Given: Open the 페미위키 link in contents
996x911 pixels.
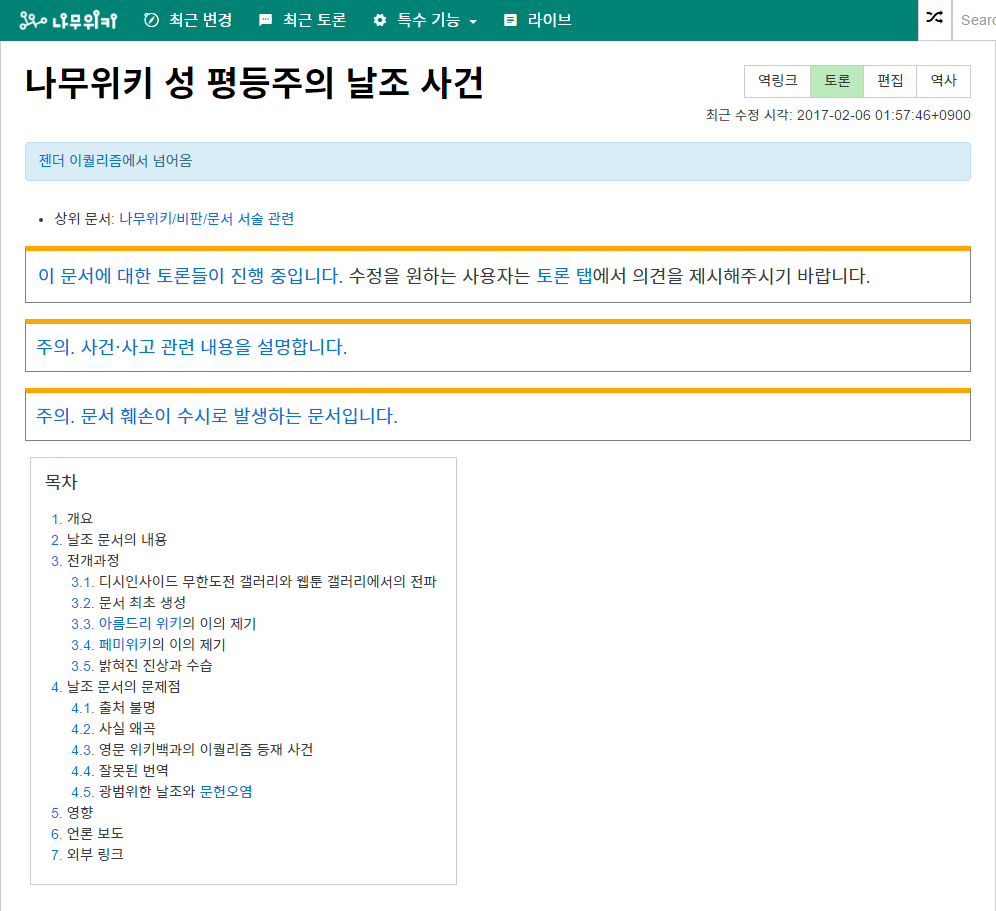Looking at the screenshot, I should click(x=124, y=644).
